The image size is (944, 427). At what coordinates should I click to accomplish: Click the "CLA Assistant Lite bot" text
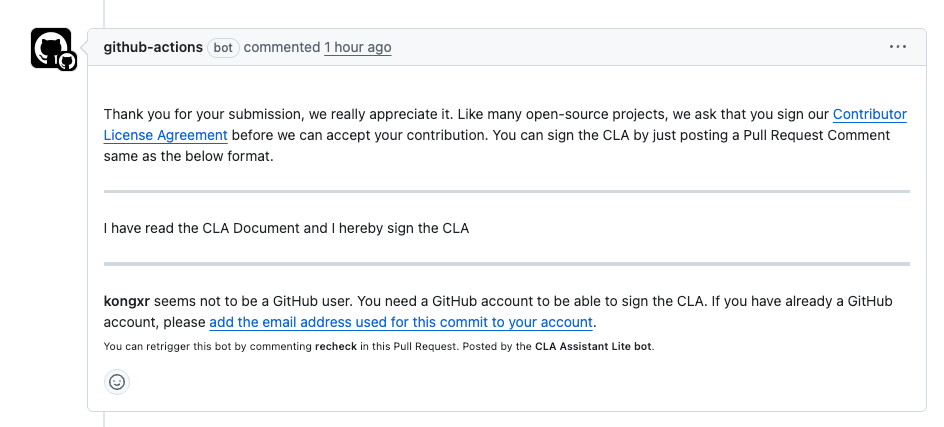594,347
